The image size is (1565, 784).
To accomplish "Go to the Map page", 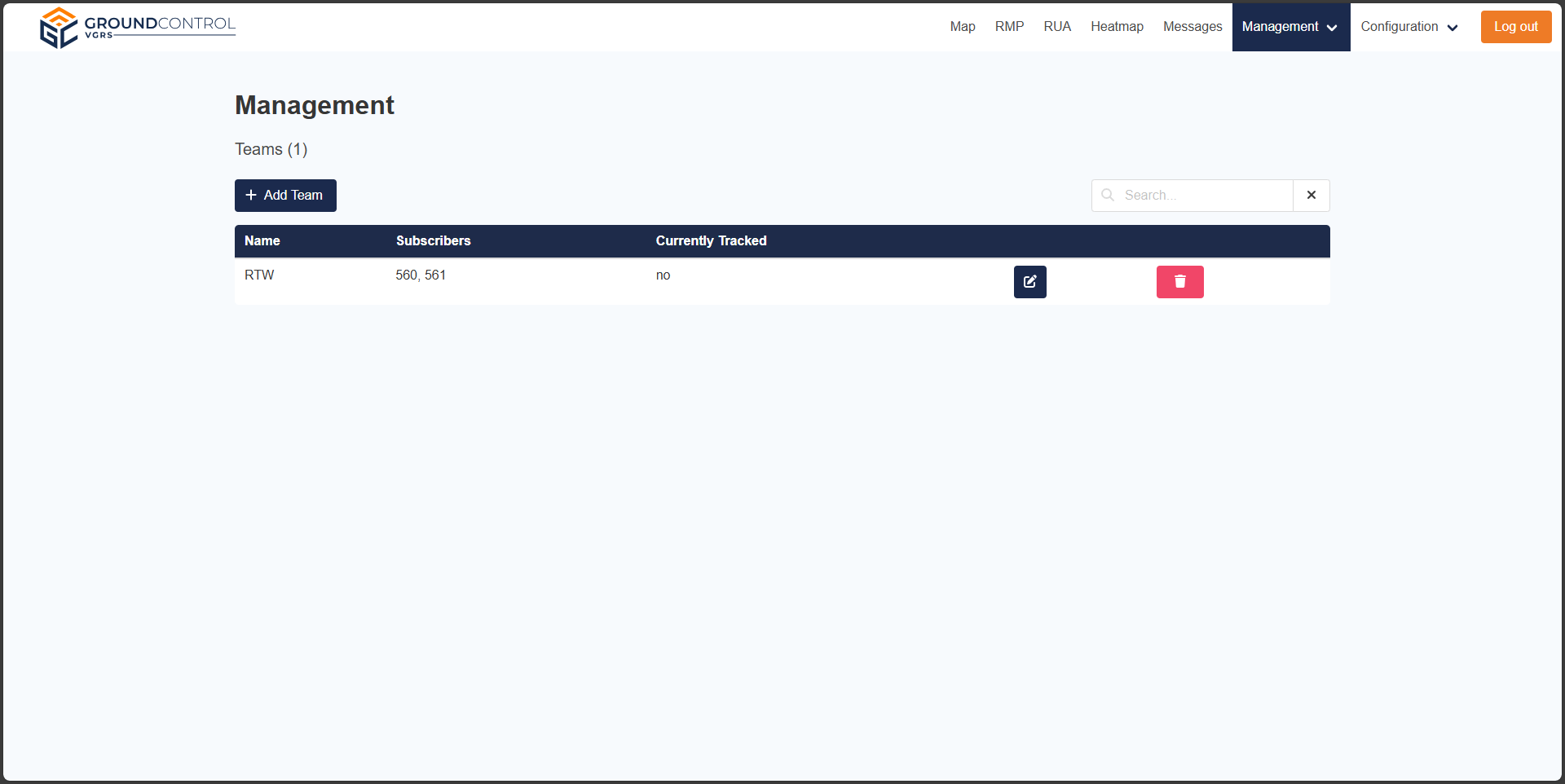I will 962,27.
